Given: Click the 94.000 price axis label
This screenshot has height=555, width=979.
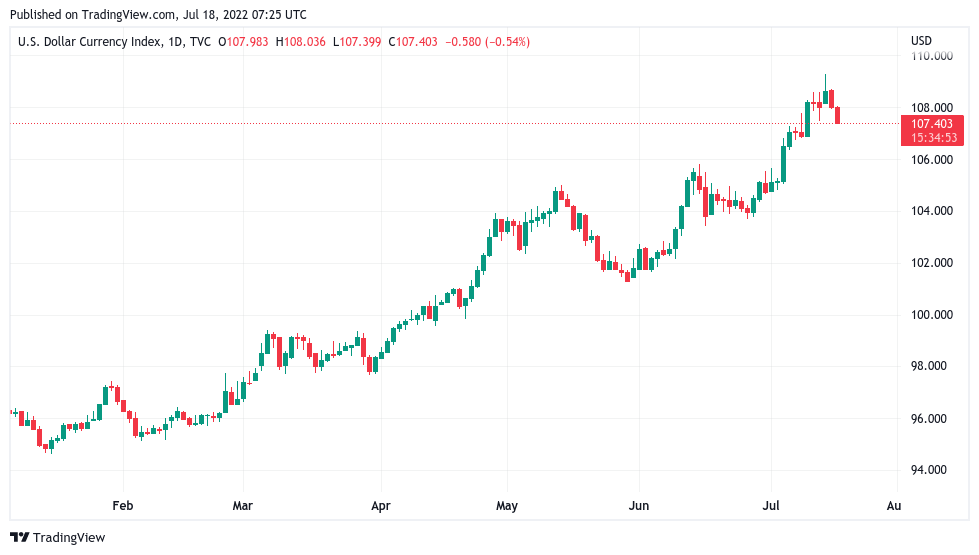Looking at the screenshot, I should (x=930, y=470).
